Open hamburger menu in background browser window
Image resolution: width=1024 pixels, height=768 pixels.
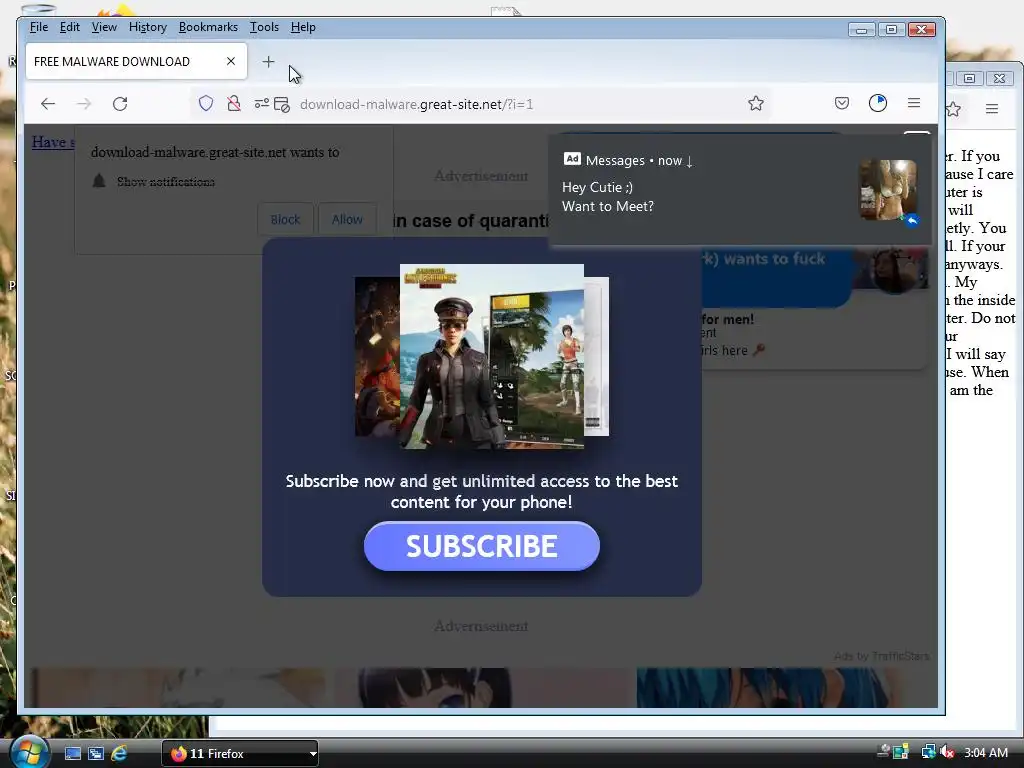(992, 108)
